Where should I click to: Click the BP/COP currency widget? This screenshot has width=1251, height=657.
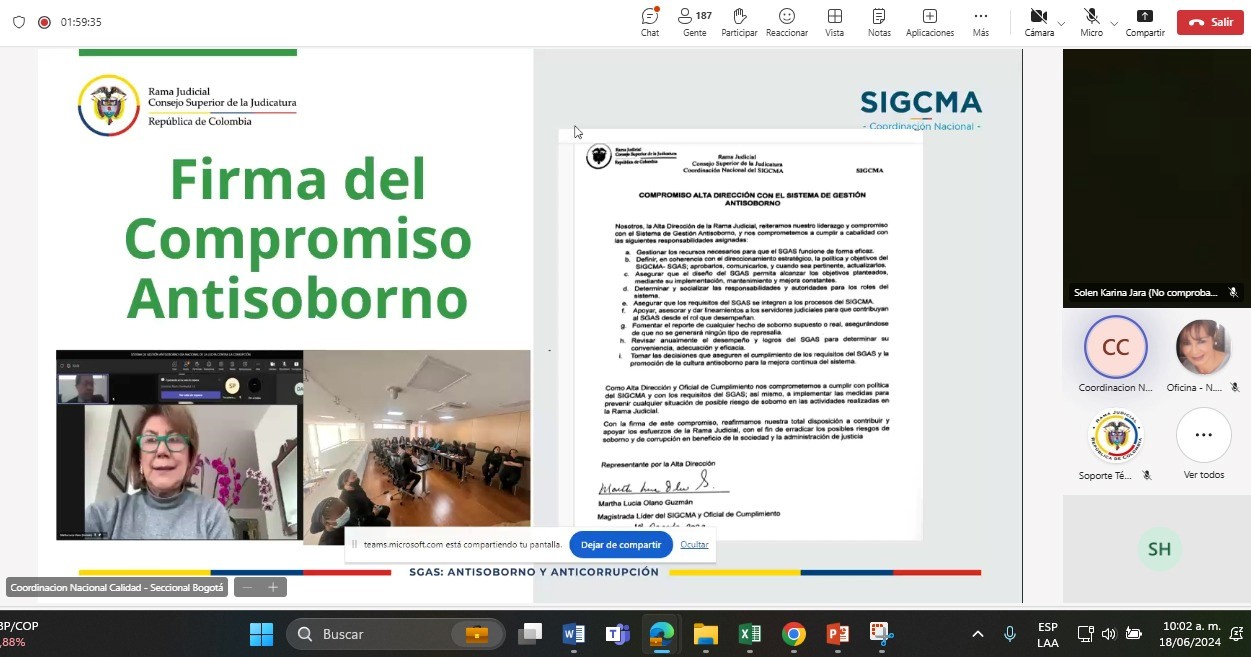[20, 634]
